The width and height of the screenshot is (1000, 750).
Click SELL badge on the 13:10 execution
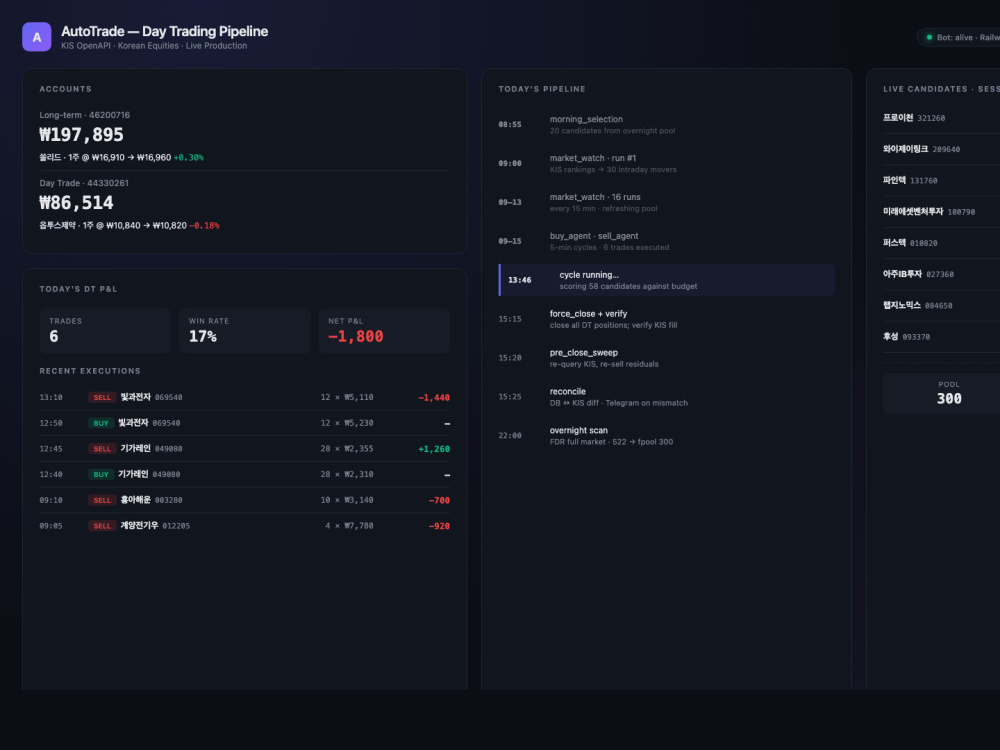102,397
